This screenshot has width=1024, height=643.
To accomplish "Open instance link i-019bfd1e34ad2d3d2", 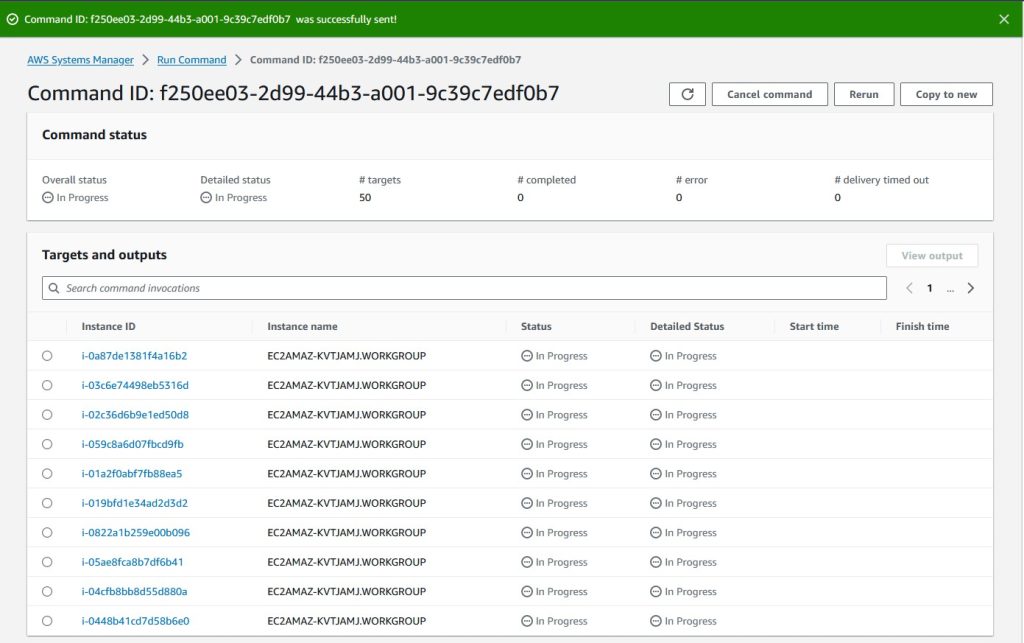I will [x=134, y=503].
